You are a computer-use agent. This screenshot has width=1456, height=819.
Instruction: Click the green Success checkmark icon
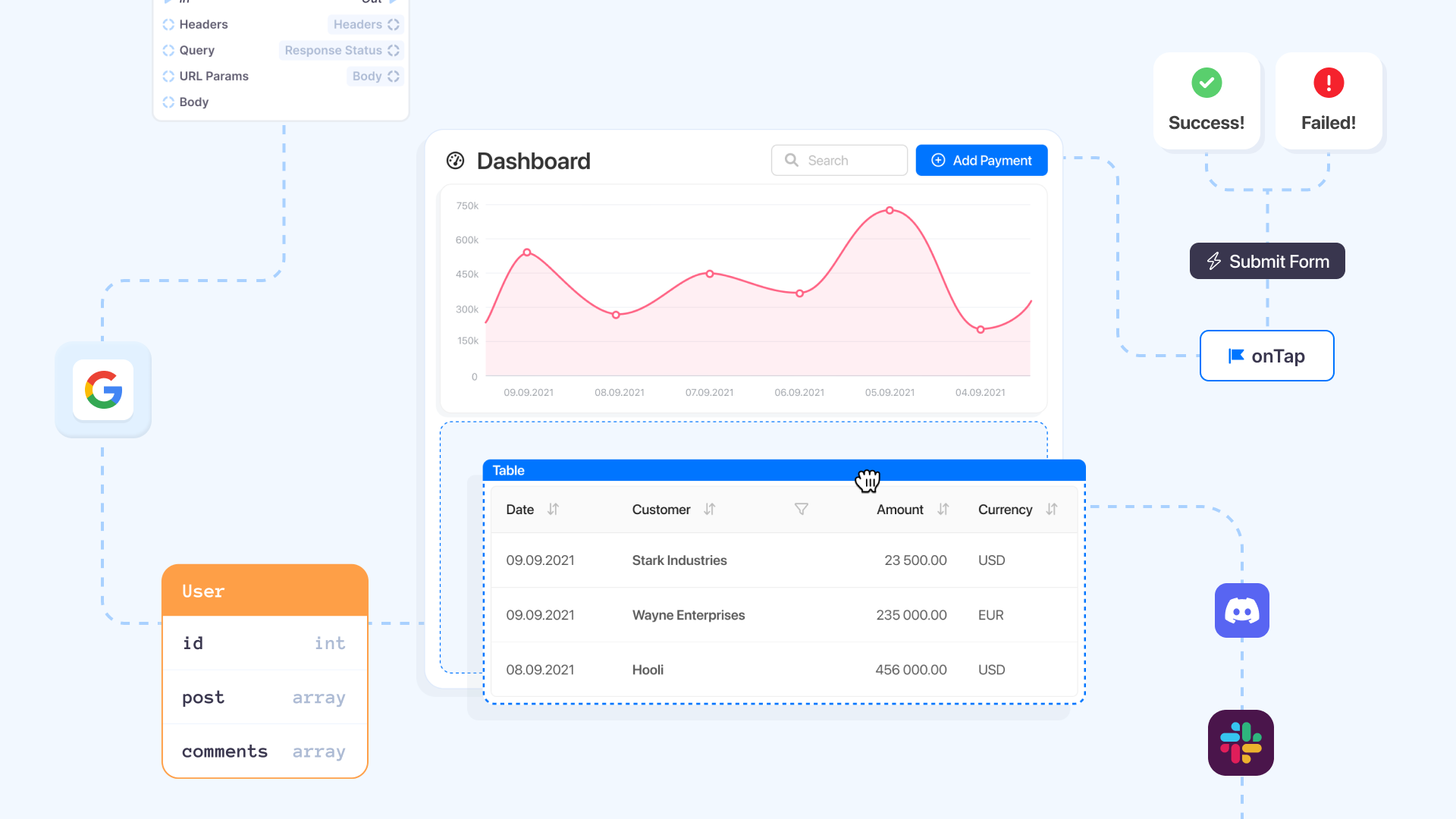click(1206, 83)
